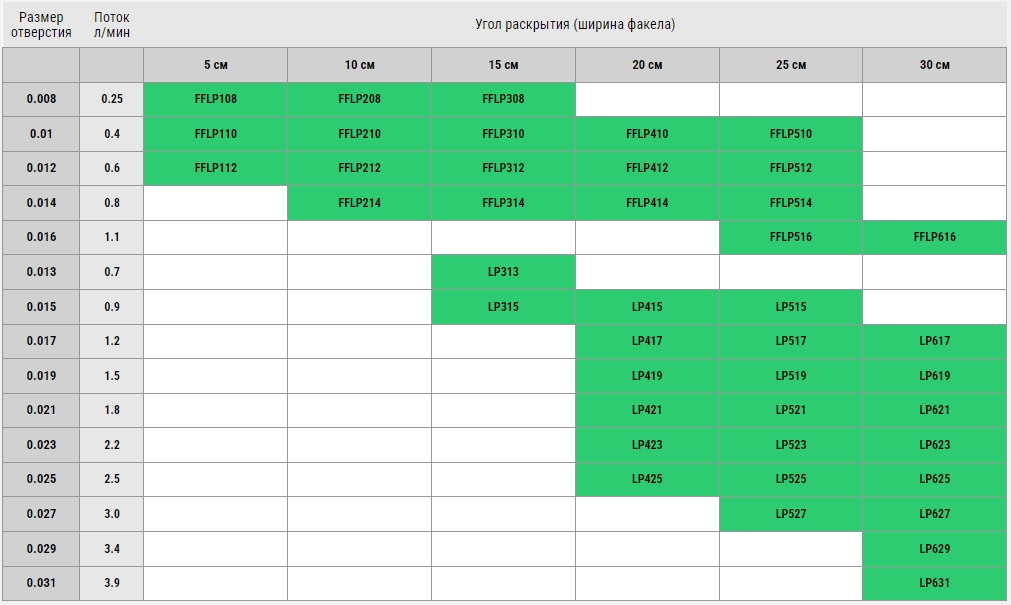This screenshot has height=605, width=1011.
Task: Click the LP629 cell
Action: point(934,549)
